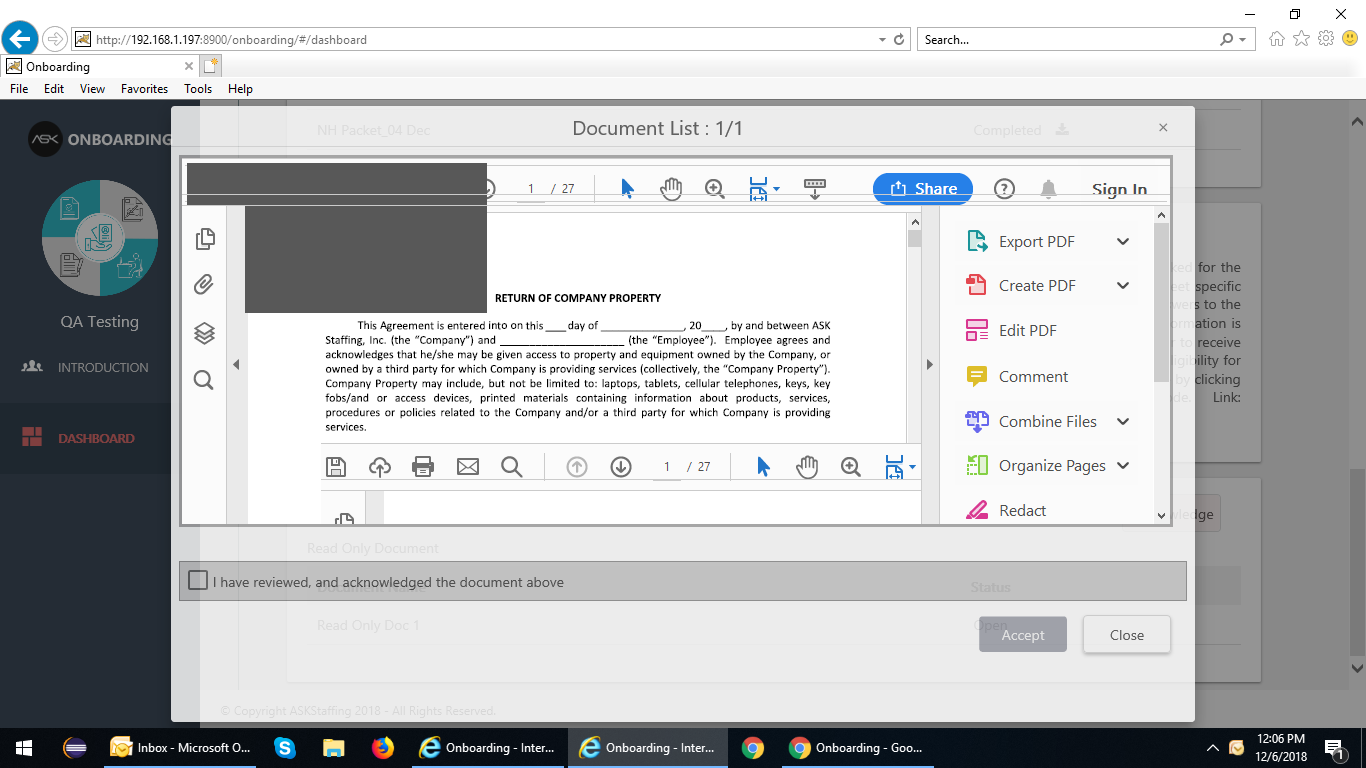Open the notifications bell icon
The image size is (1366, 768).
tap(1048, 189)
